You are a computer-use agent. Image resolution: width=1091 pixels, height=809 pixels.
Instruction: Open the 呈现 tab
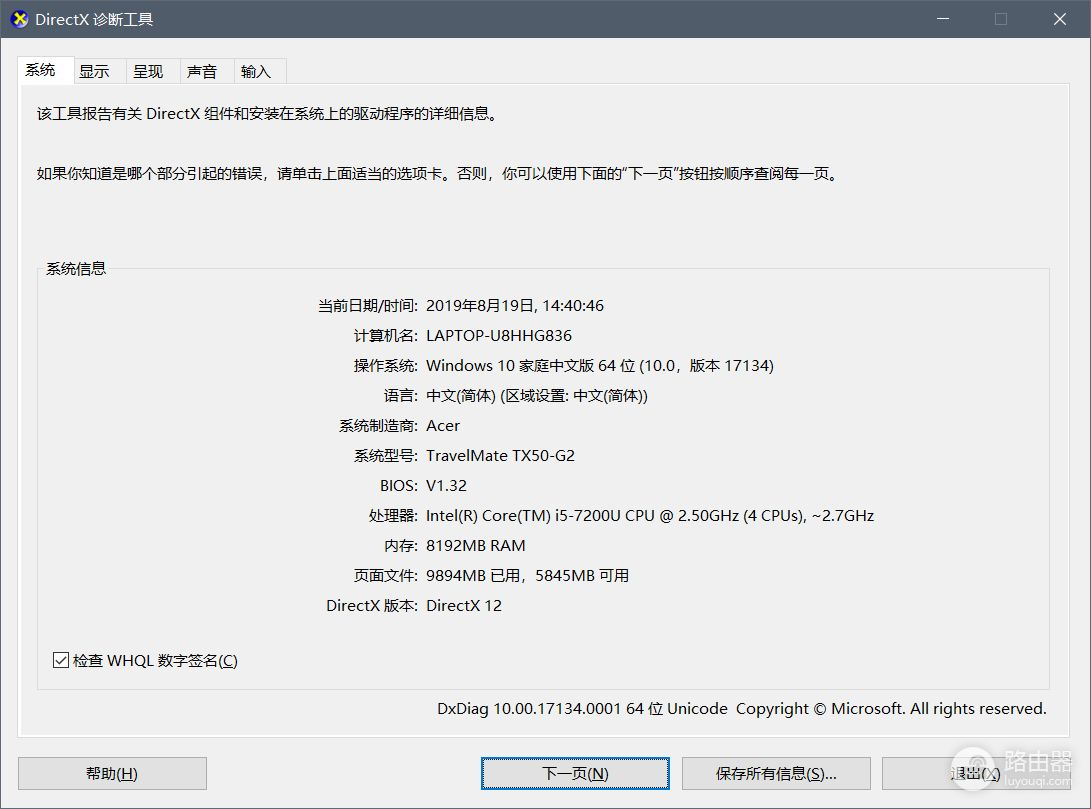[148, 71]
